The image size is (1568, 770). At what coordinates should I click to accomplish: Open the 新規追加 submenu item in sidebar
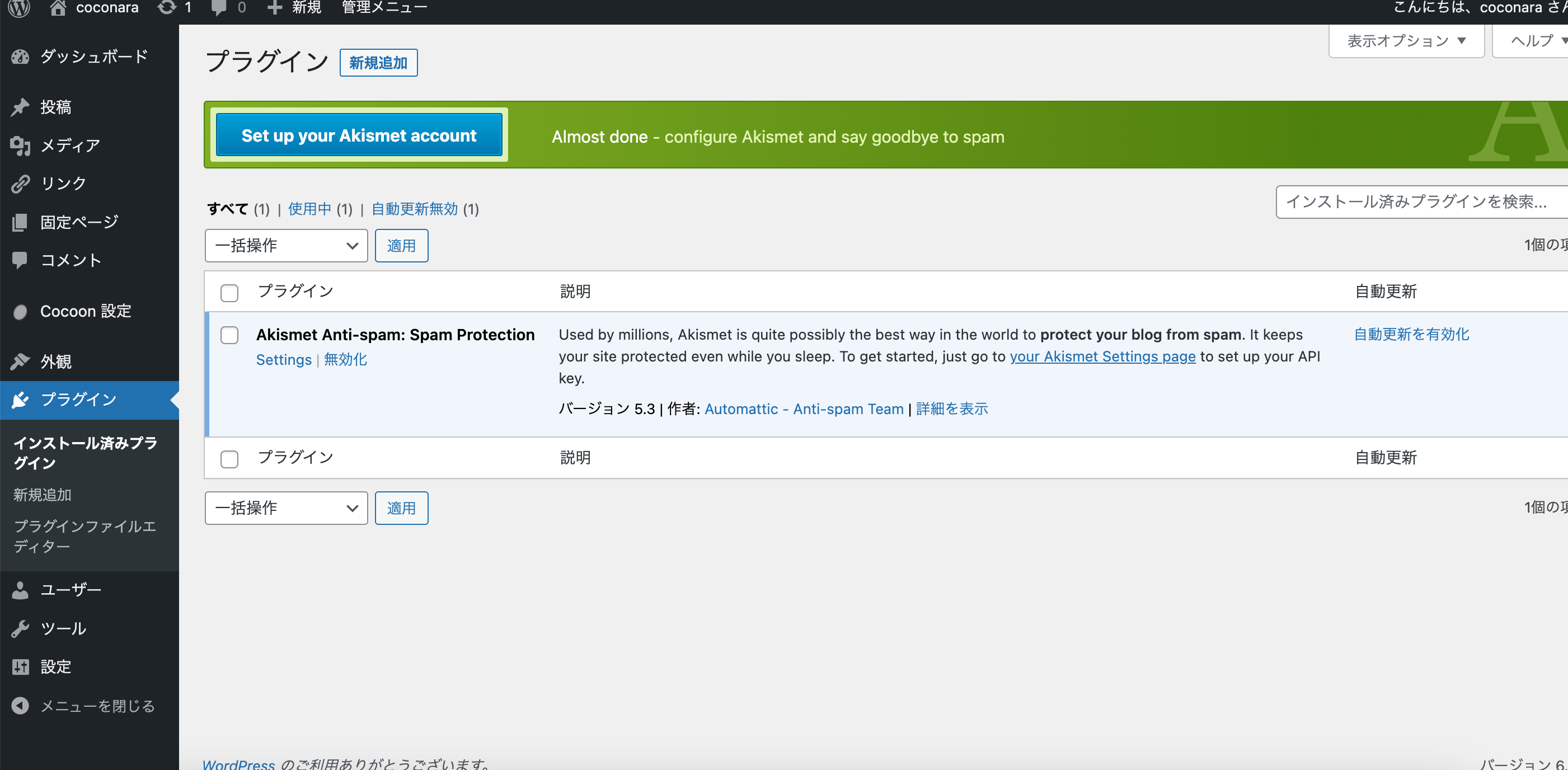click(x=43, y=495)
